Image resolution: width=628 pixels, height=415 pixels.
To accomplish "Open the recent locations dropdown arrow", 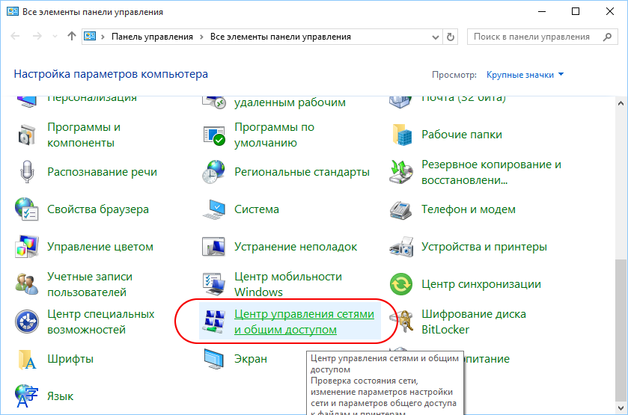I will click(53, 36).
